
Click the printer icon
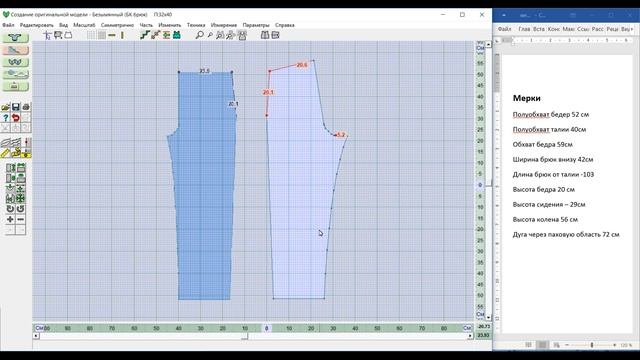pos(26,107)
